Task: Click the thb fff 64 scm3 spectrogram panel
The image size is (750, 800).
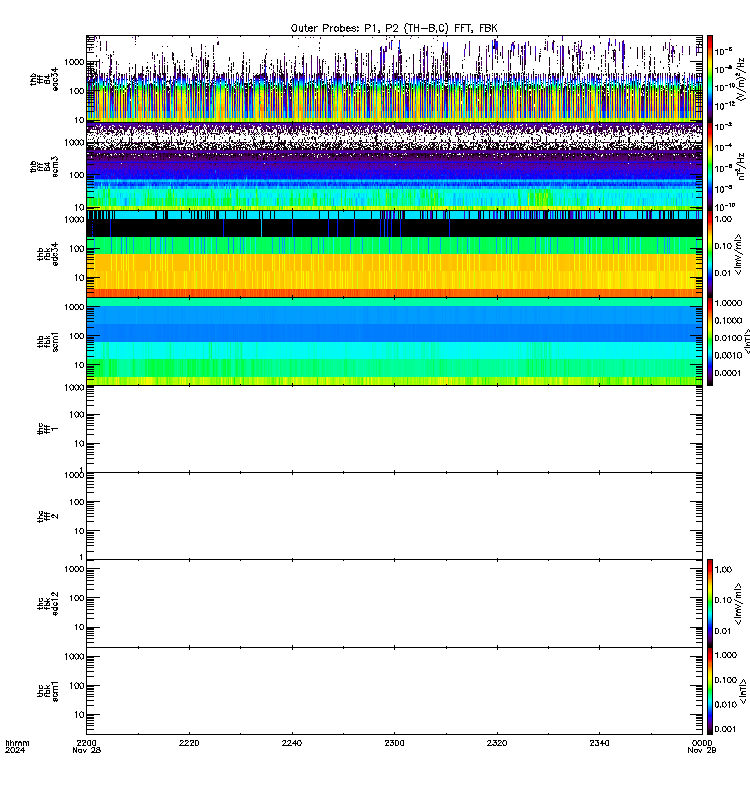Action: (394, 166)
